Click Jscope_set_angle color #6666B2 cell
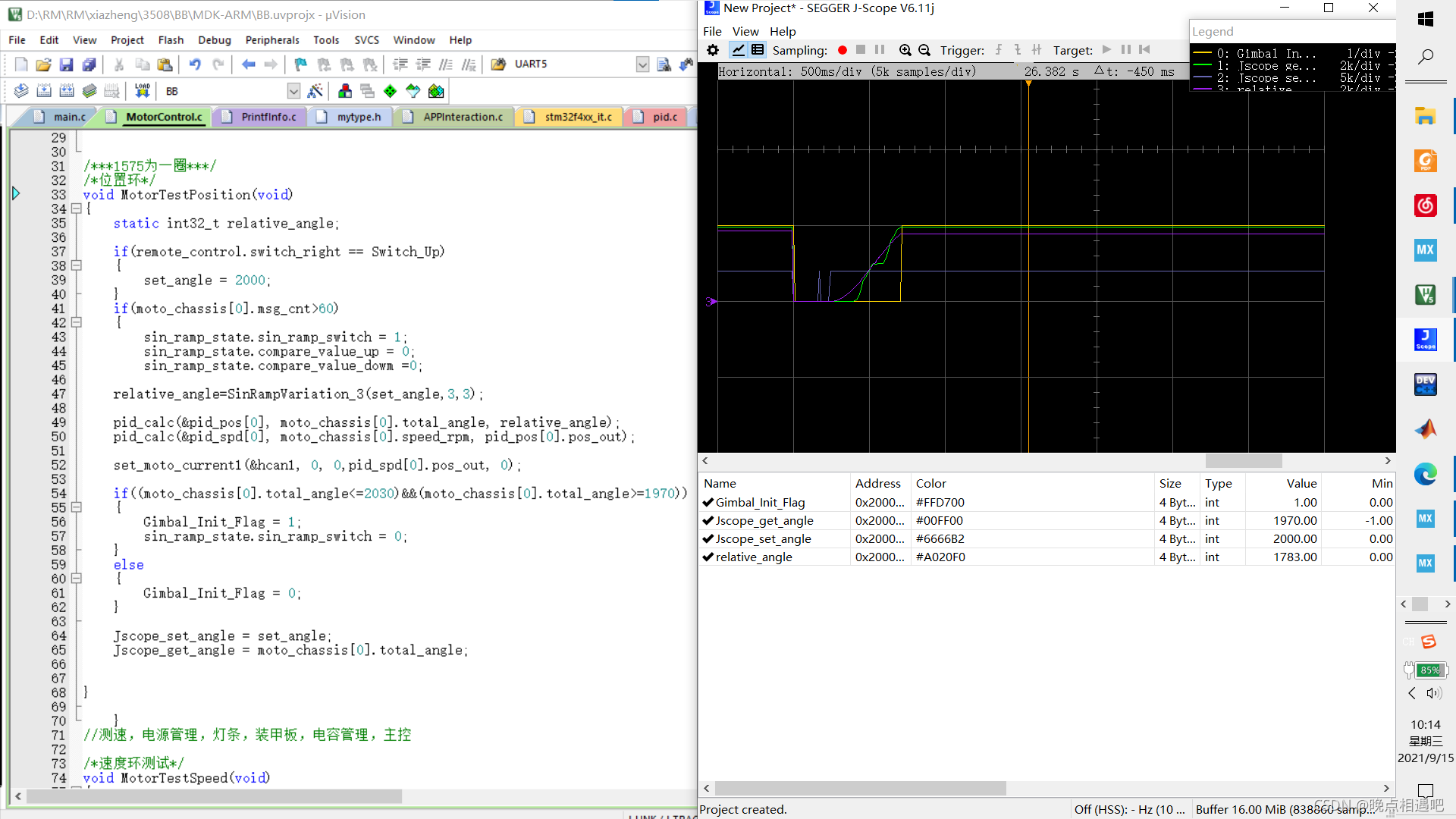This screenshot has width=1456, height=819. click(x=940, y=538)
